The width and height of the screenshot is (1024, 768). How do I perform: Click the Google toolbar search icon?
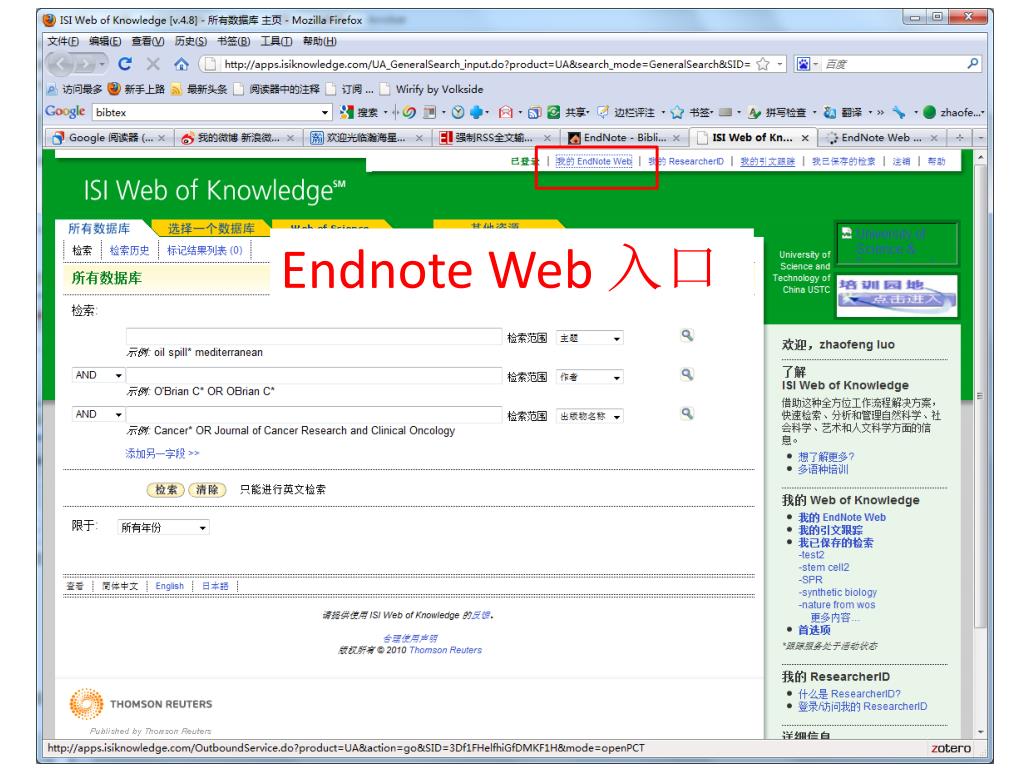click(x=347, y=112)
